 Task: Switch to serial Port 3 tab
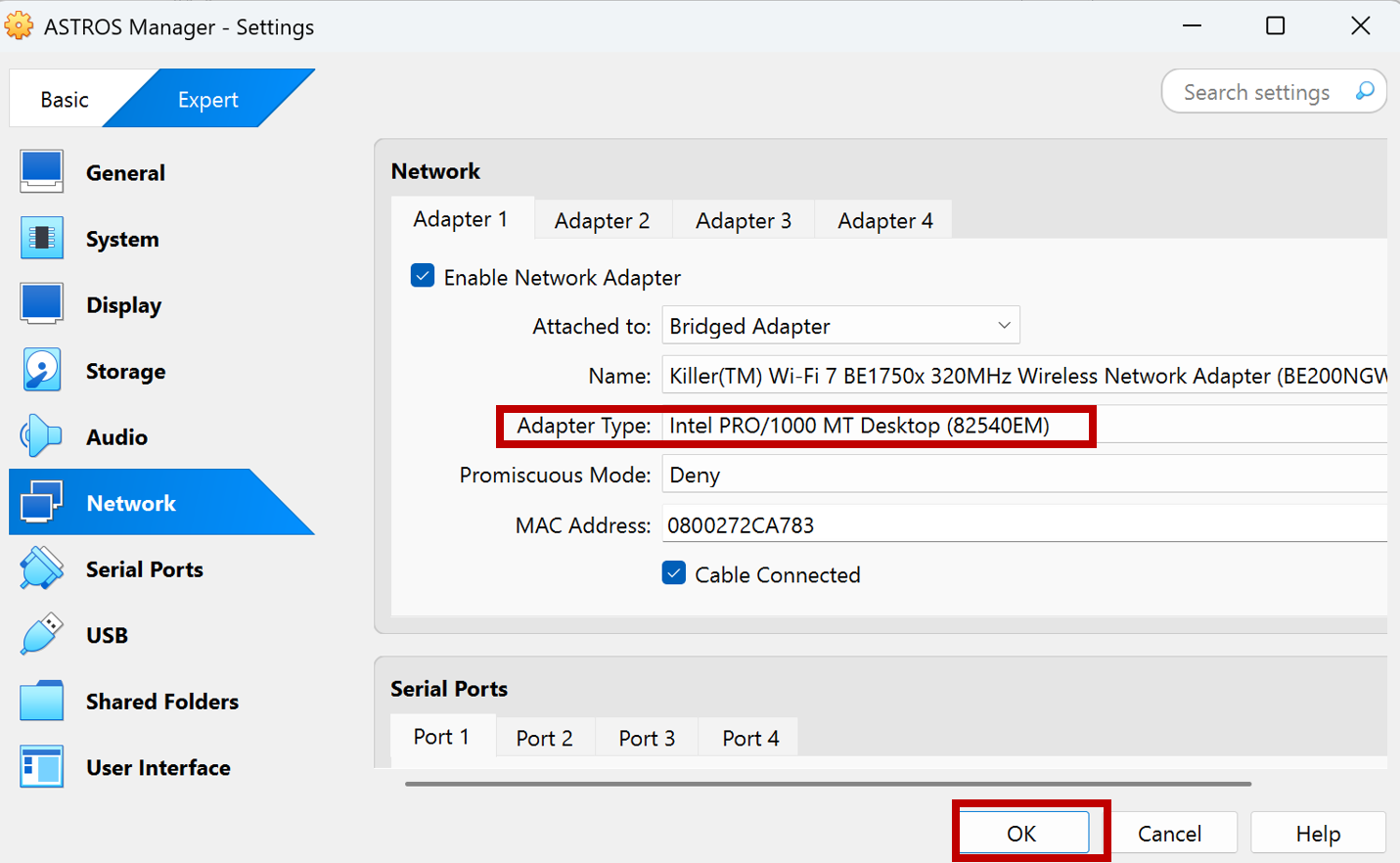coord(647,739)
